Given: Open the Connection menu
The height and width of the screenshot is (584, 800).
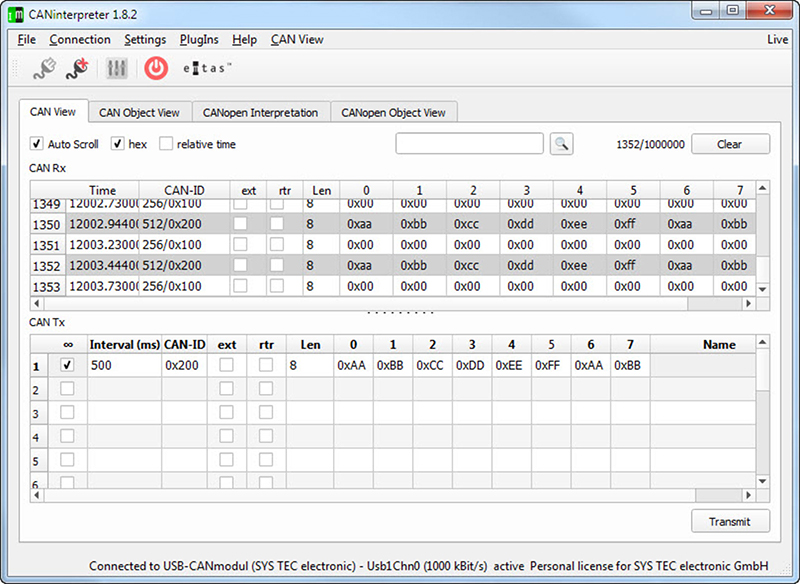Looking at the screenshot, I should pyautogui.click(x=80, y=40).
